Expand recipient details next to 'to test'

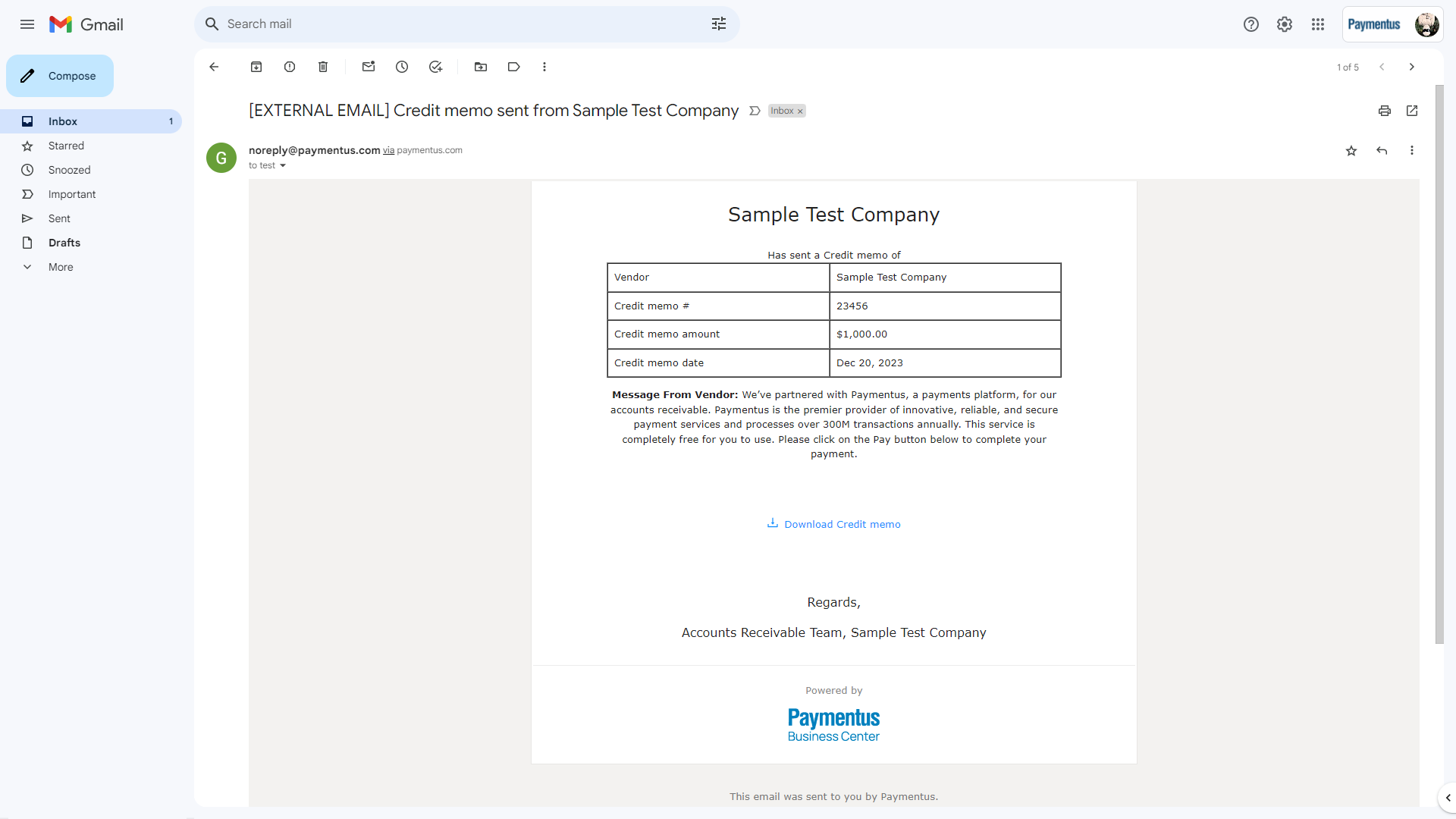pyautogui.click(x=283, y=166)
